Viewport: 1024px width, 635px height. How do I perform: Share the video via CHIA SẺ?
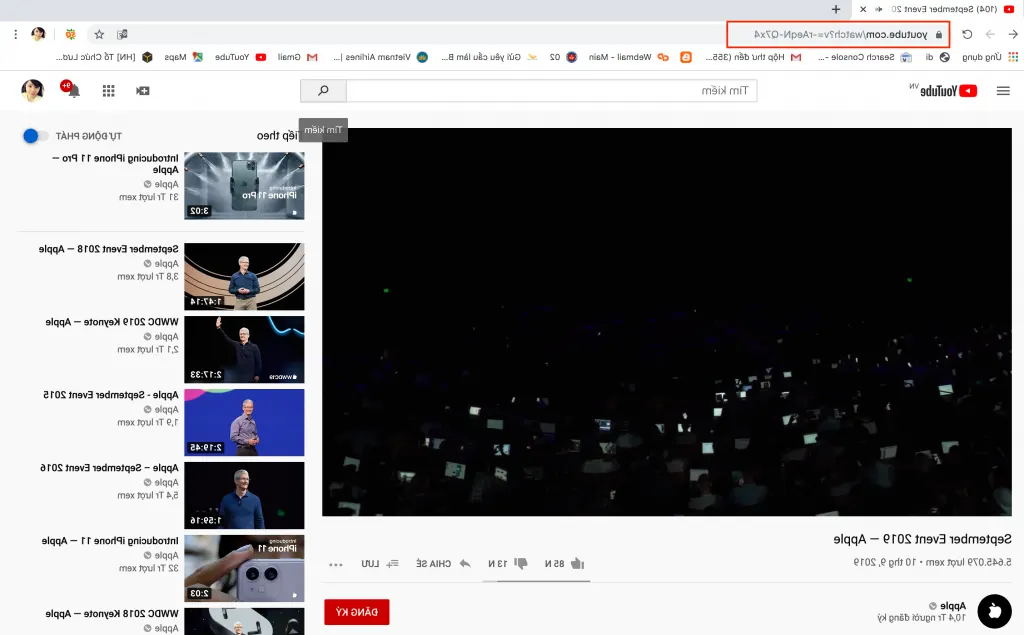coord(443,563)
